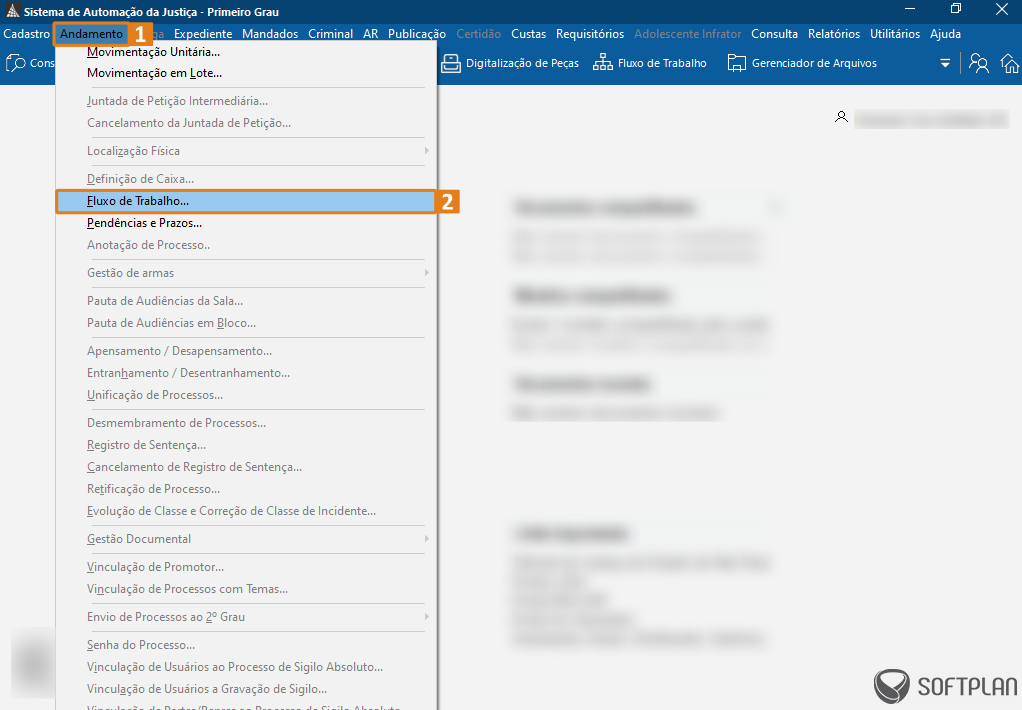
Task: Open the AR menu
Action: pyautogui.click(x=371, y=34)
